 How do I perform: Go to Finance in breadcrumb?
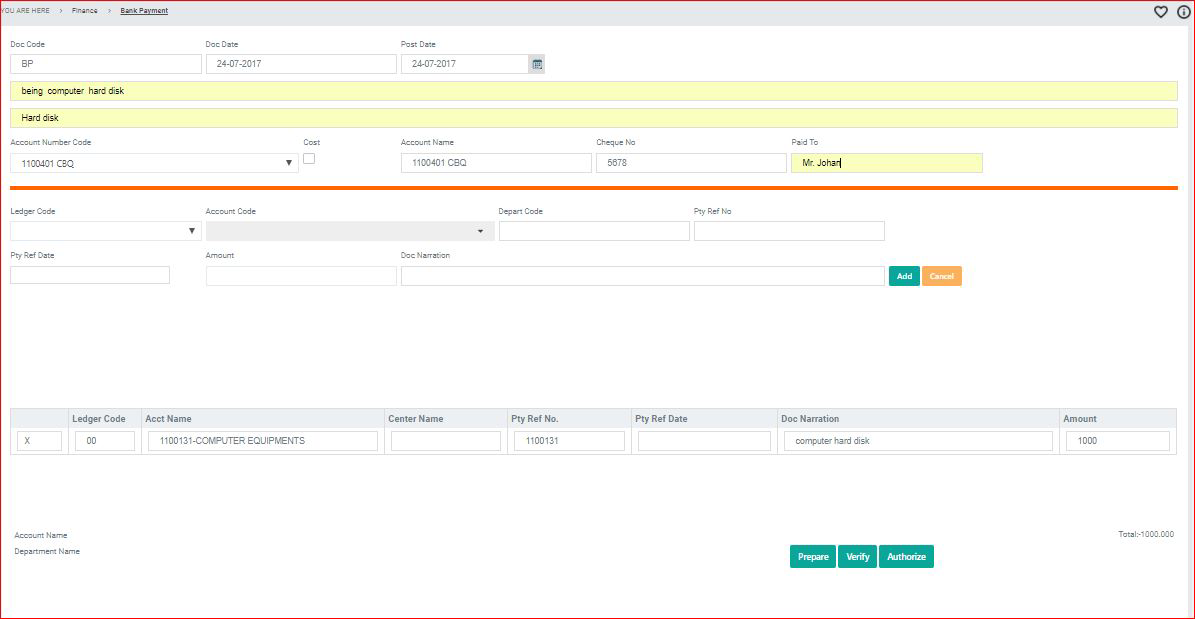pyautogui.click(x=85, y=10)
